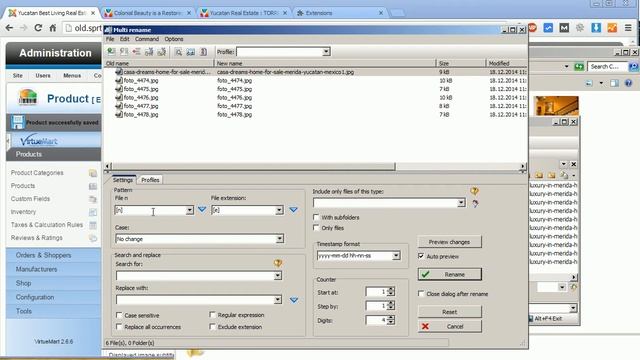Open the Command menu
This screenshot has height=360, width=640.
[x=147, y=39]
